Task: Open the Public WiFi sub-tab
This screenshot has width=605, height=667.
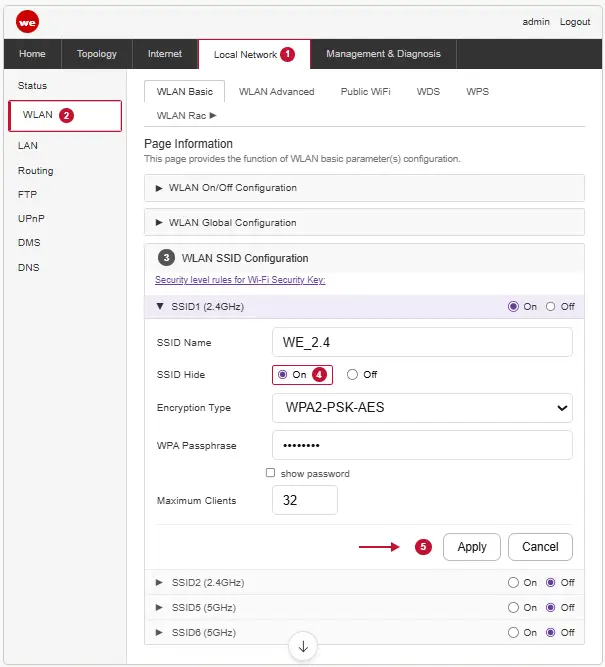Action: click(x=365, y=91)
